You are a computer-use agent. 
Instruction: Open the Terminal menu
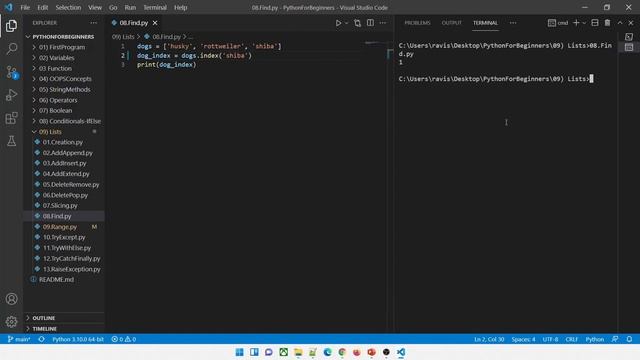(x=155, y=7)
